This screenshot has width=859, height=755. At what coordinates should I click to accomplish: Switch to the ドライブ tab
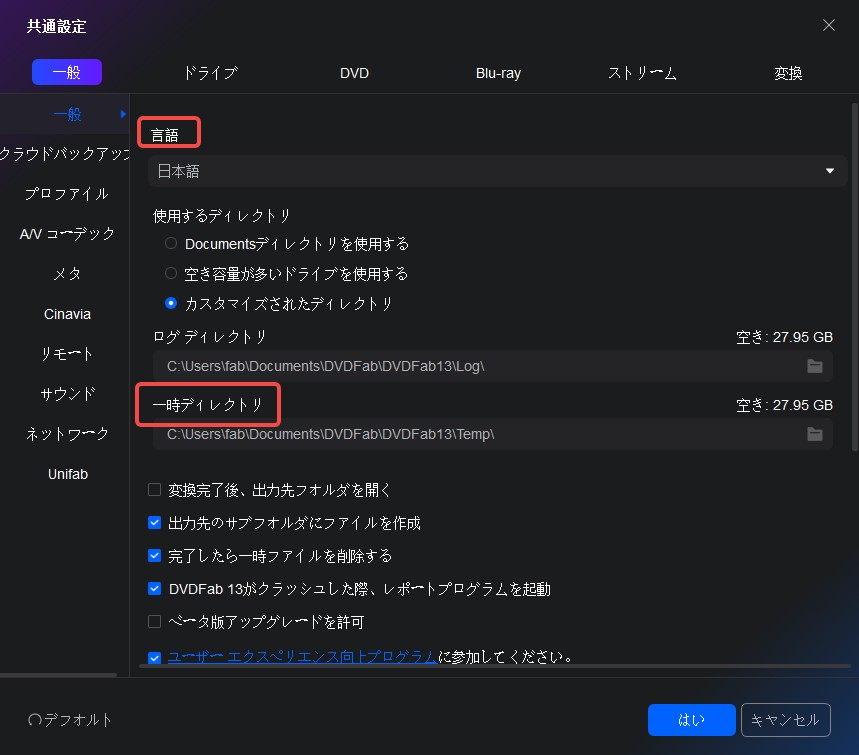(x=210, y=73)
